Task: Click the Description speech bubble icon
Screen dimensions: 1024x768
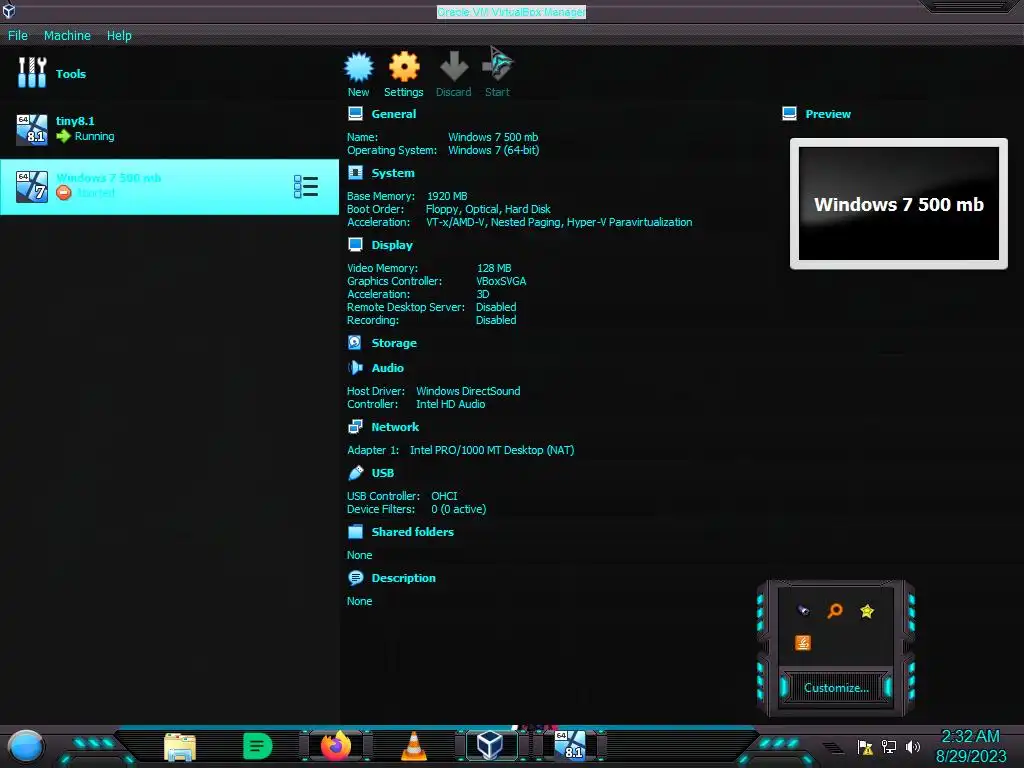Action: [355, 577]
